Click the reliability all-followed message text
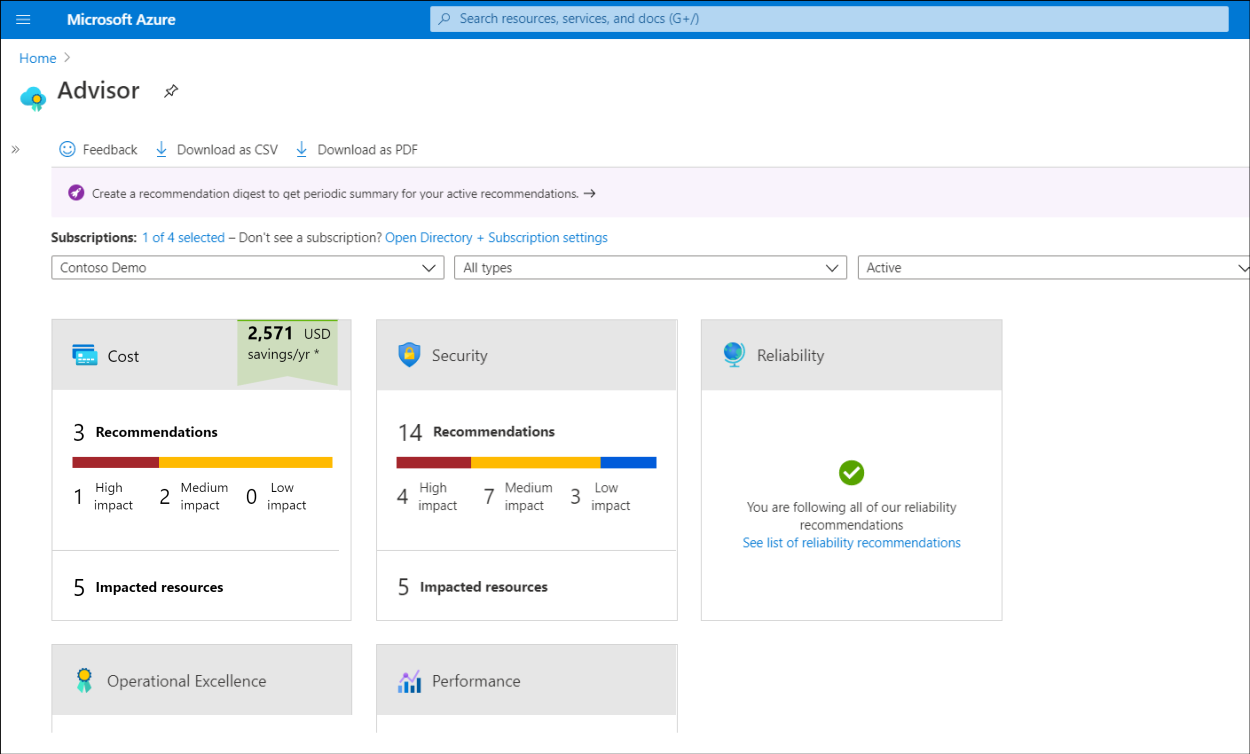This screenshot has height=754, width=1250. point(851,516)
